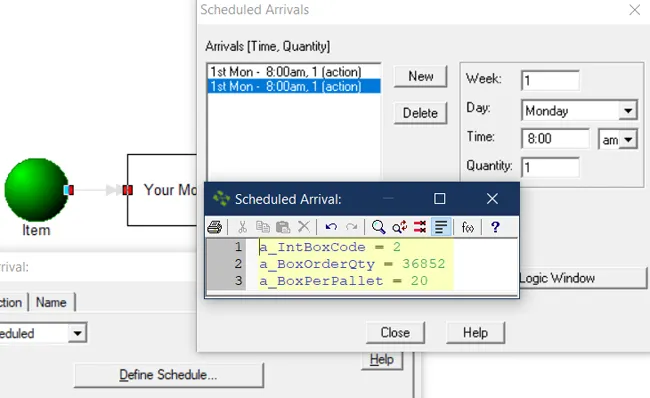The width and height of the screenshot is (650, 398).
Task: Click the red connector on Your Model box
Action: (x=128, y=190)
